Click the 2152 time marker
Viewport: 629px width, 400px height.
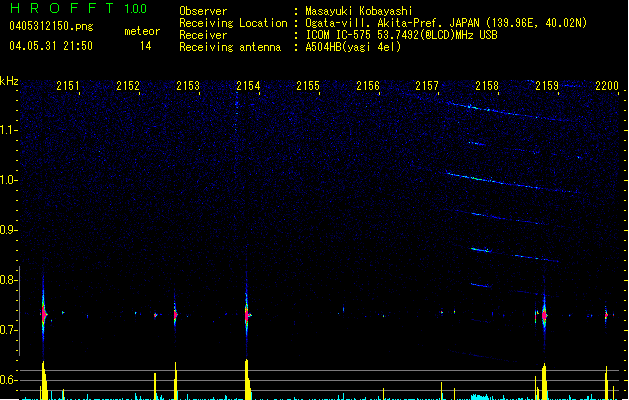coord(128,86)
